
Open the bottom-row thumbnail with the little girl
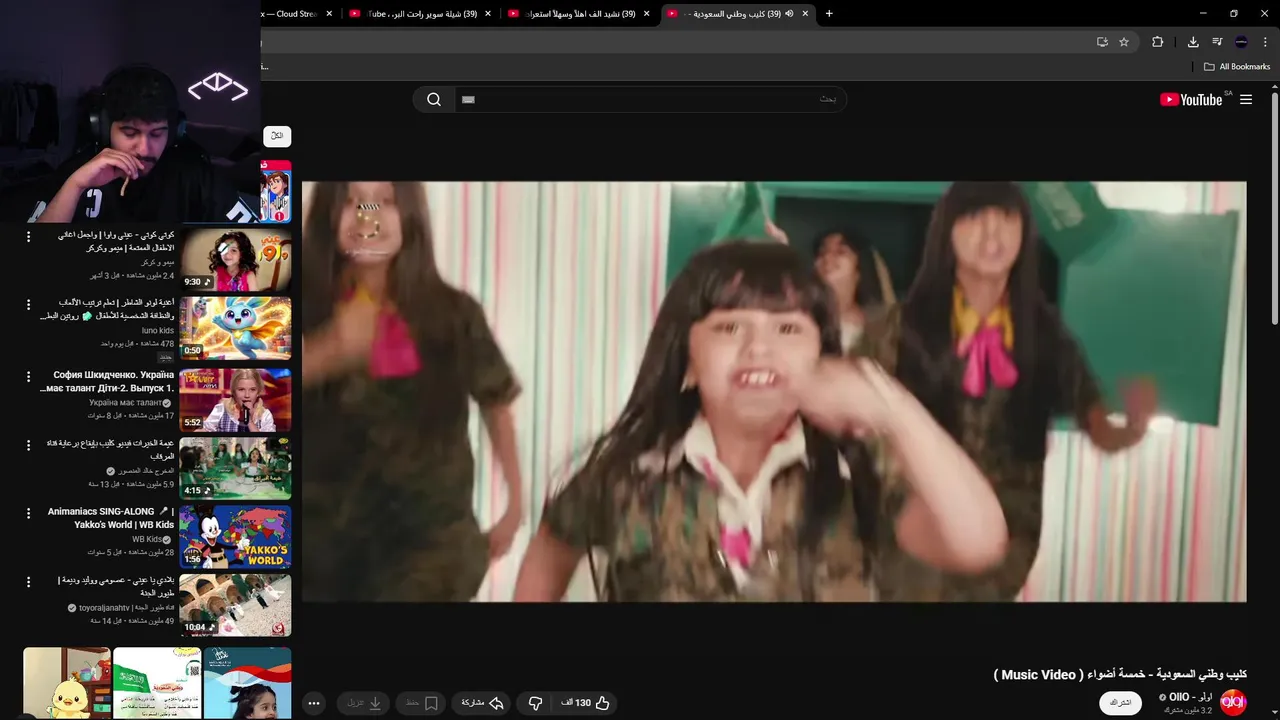(x=247, y=682)
